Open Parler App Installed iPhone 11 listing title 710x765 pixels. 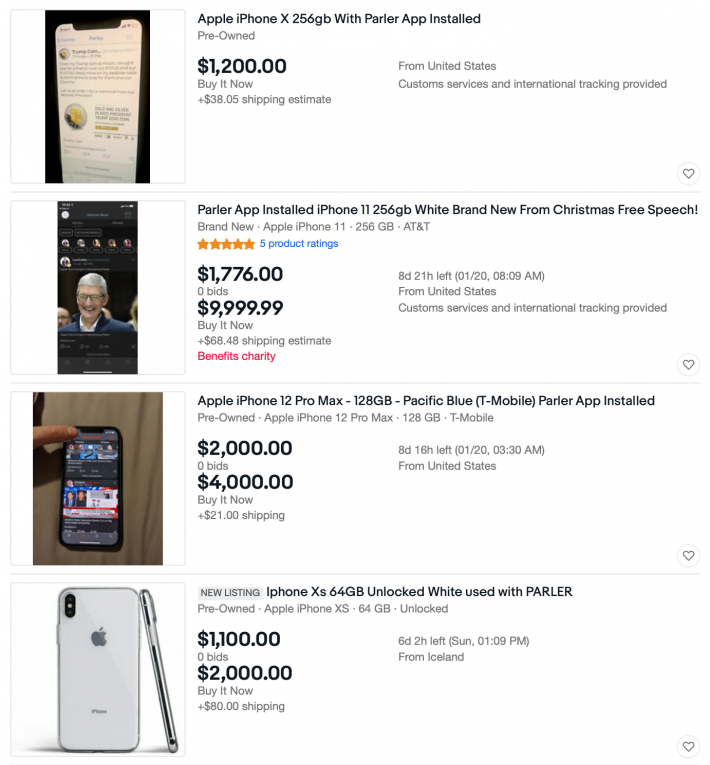[x=447, y=210]
